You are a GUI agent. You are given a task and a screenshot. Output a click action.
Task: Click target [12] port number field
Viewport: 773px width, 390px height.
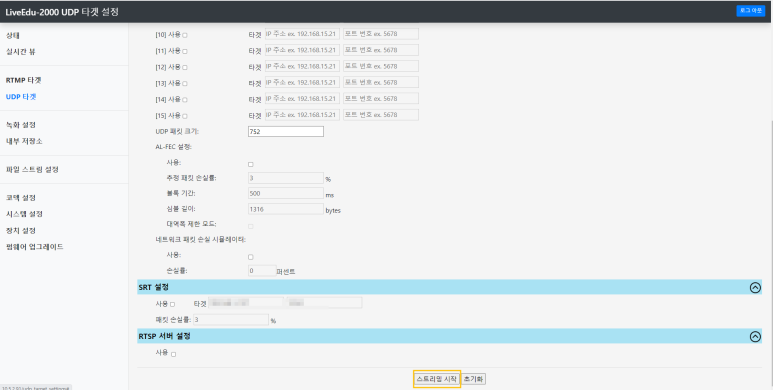[381, 66]
